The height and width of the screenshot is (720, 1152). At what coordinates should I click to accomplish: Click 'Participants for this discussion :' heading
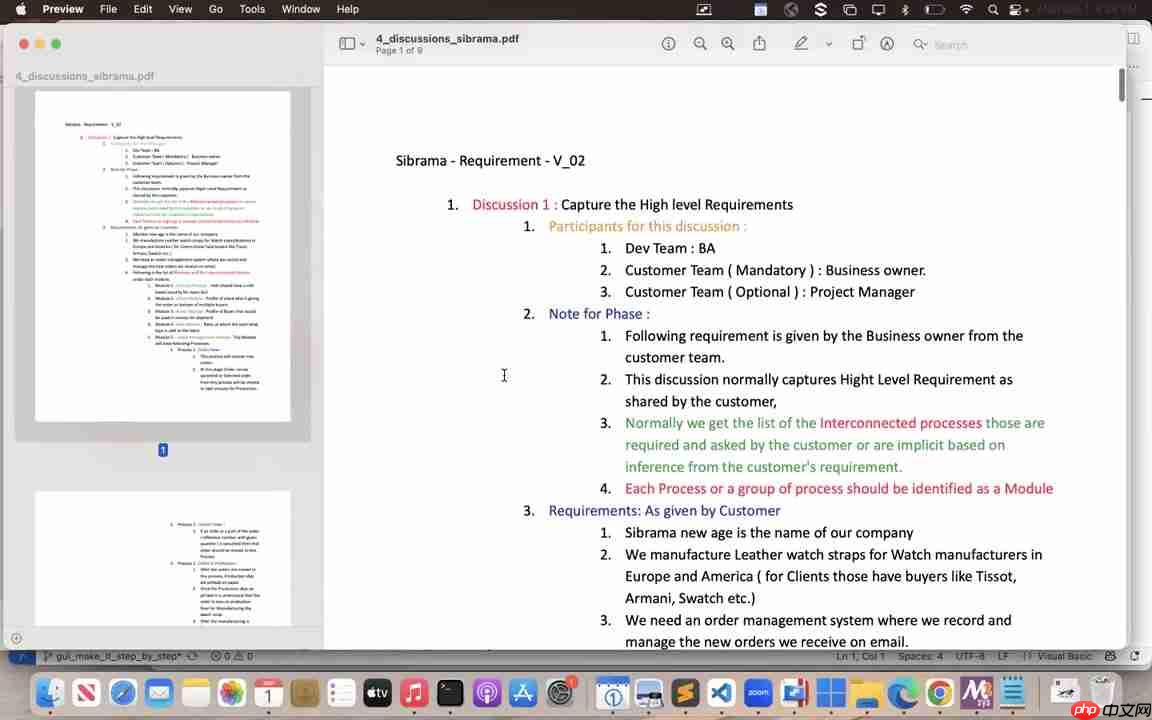647,226
